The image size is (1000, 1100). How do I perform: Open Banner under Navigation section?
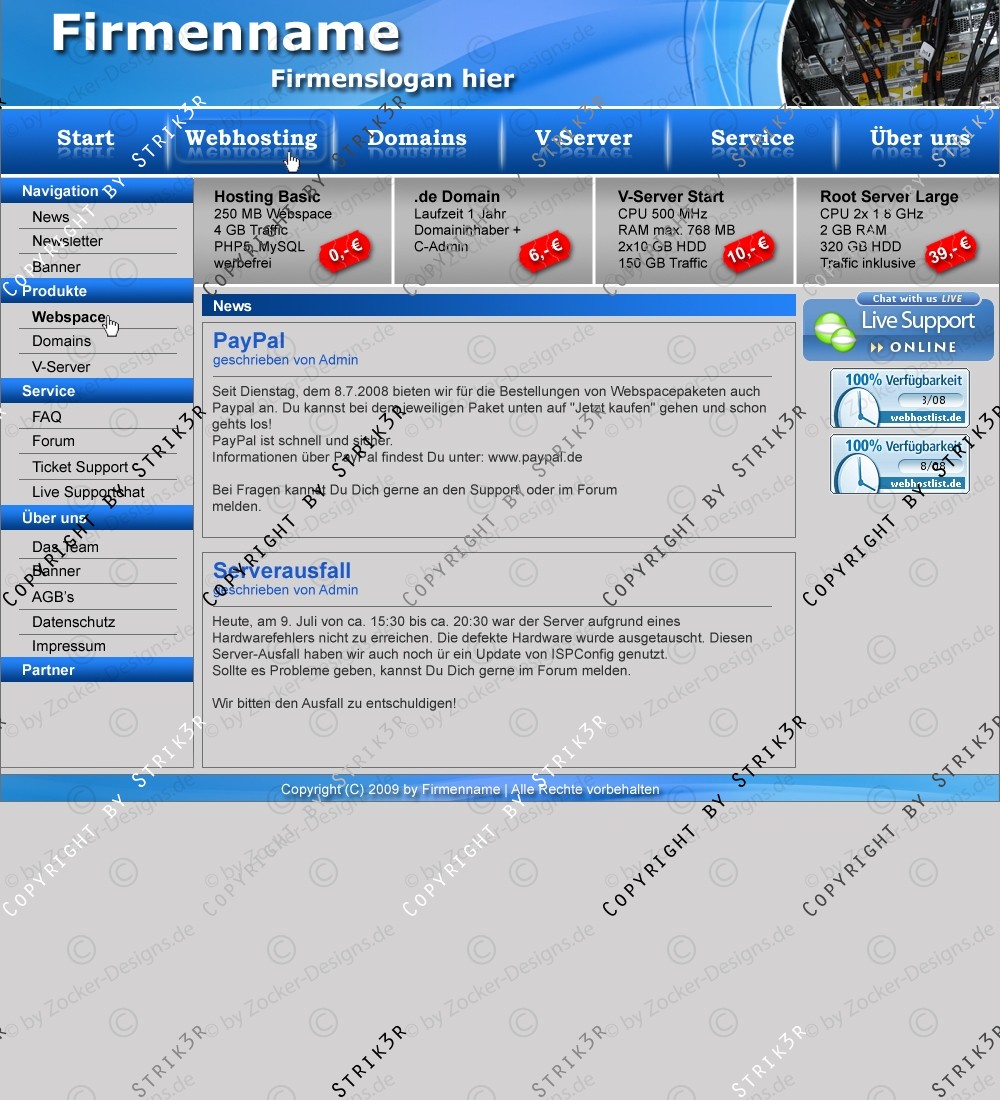56,267
